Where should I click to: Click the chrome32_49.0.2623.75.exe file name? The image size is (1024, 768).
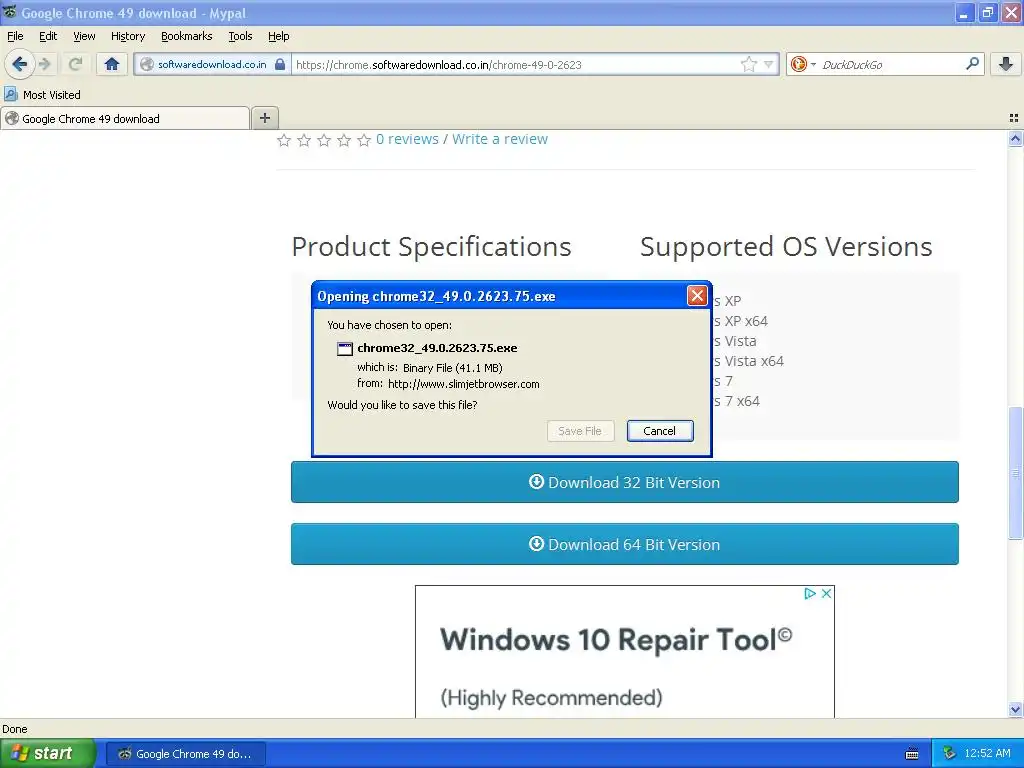[437, 348]
